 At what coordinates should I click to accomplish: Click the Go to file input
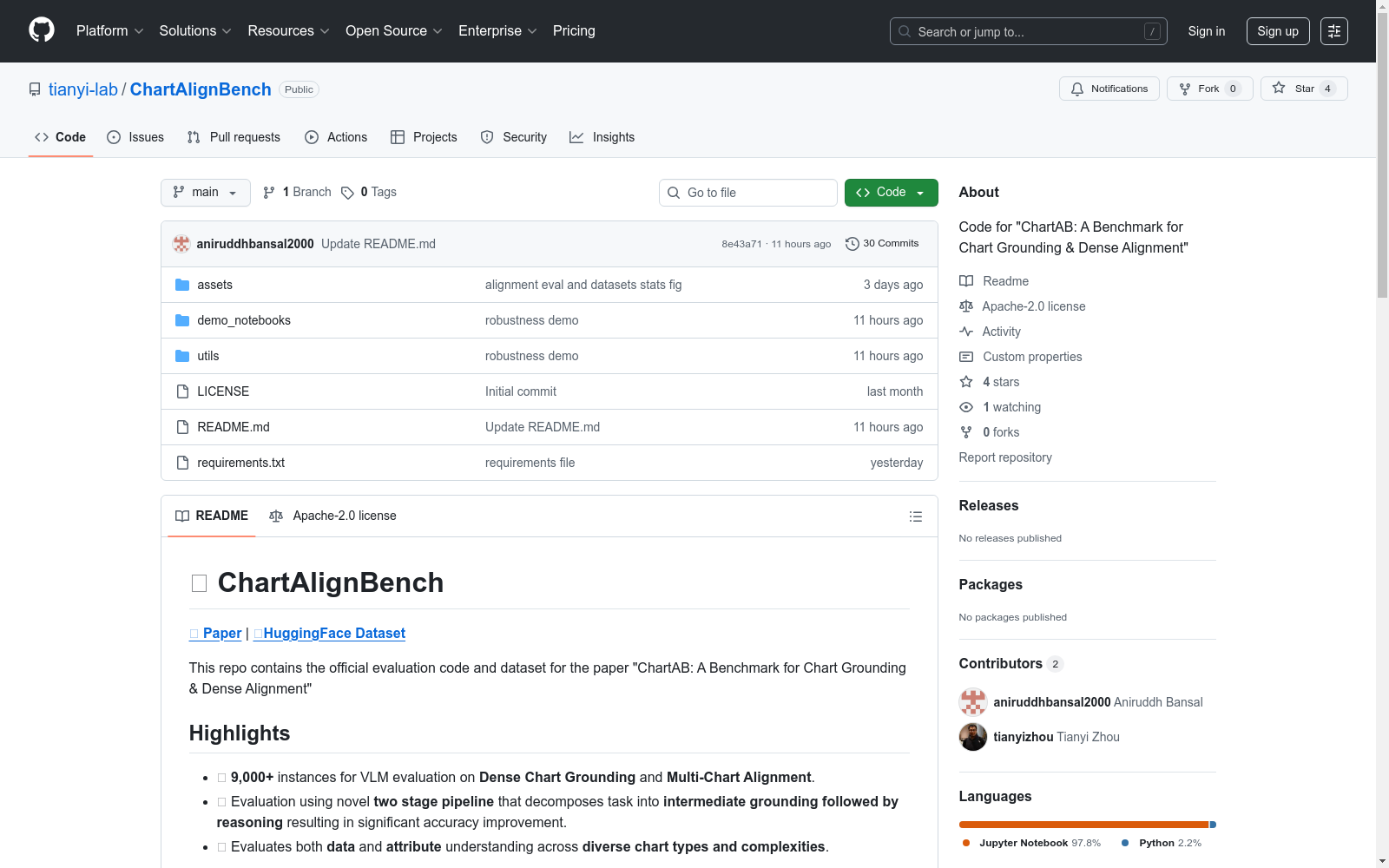pyautogui.click(x=748, y=193)
